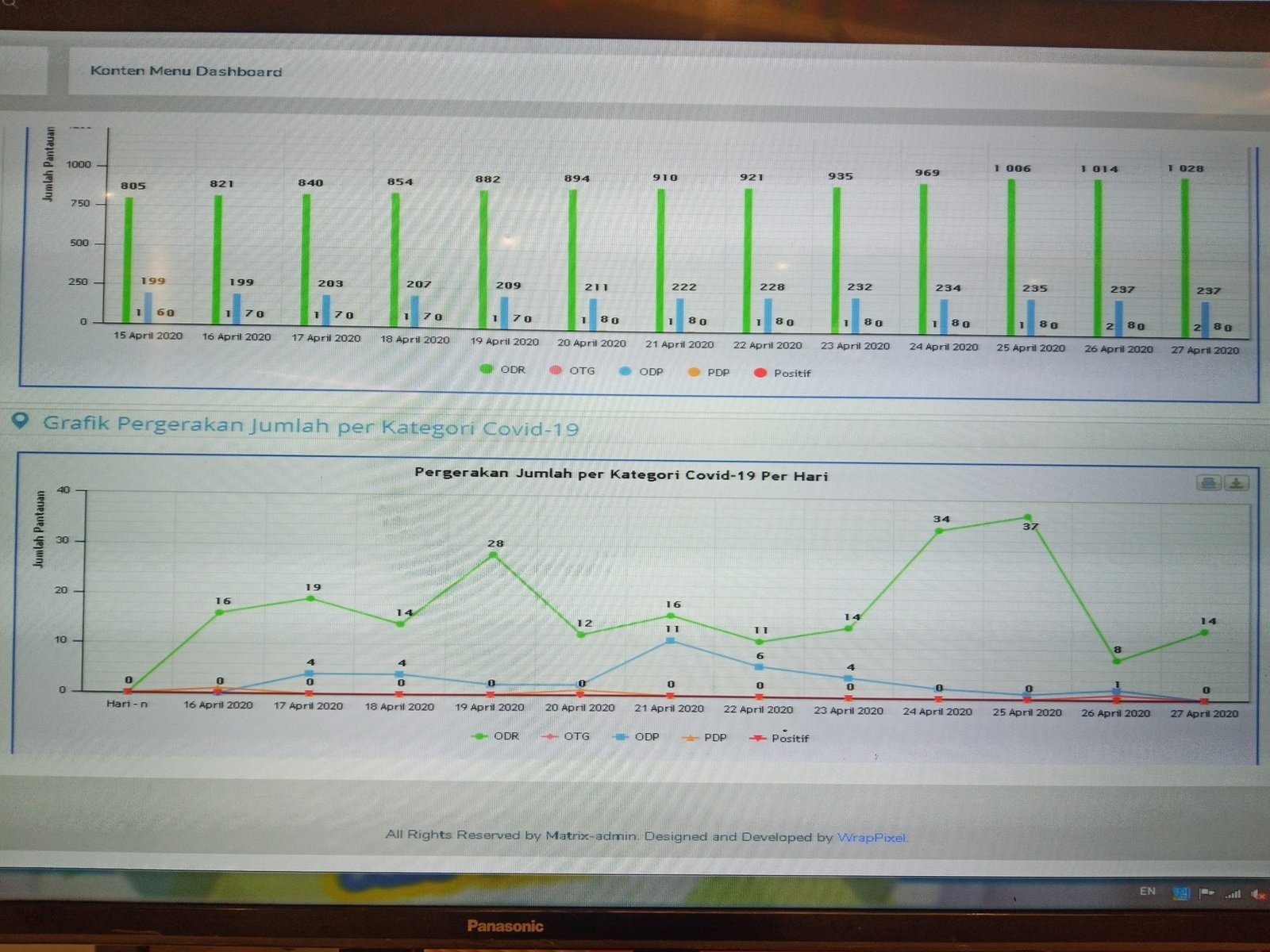Viewport: 1270px width, 952px height.
Task: Click the ODR data point labeled 37
Action: click(x=1027, y=518)
